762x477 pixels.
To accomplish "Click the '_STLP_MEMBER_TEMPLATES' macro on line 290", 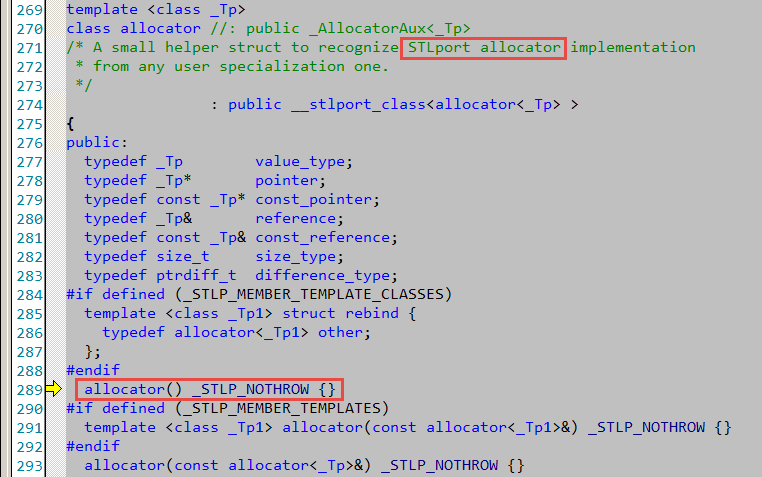I will point(282,409).
